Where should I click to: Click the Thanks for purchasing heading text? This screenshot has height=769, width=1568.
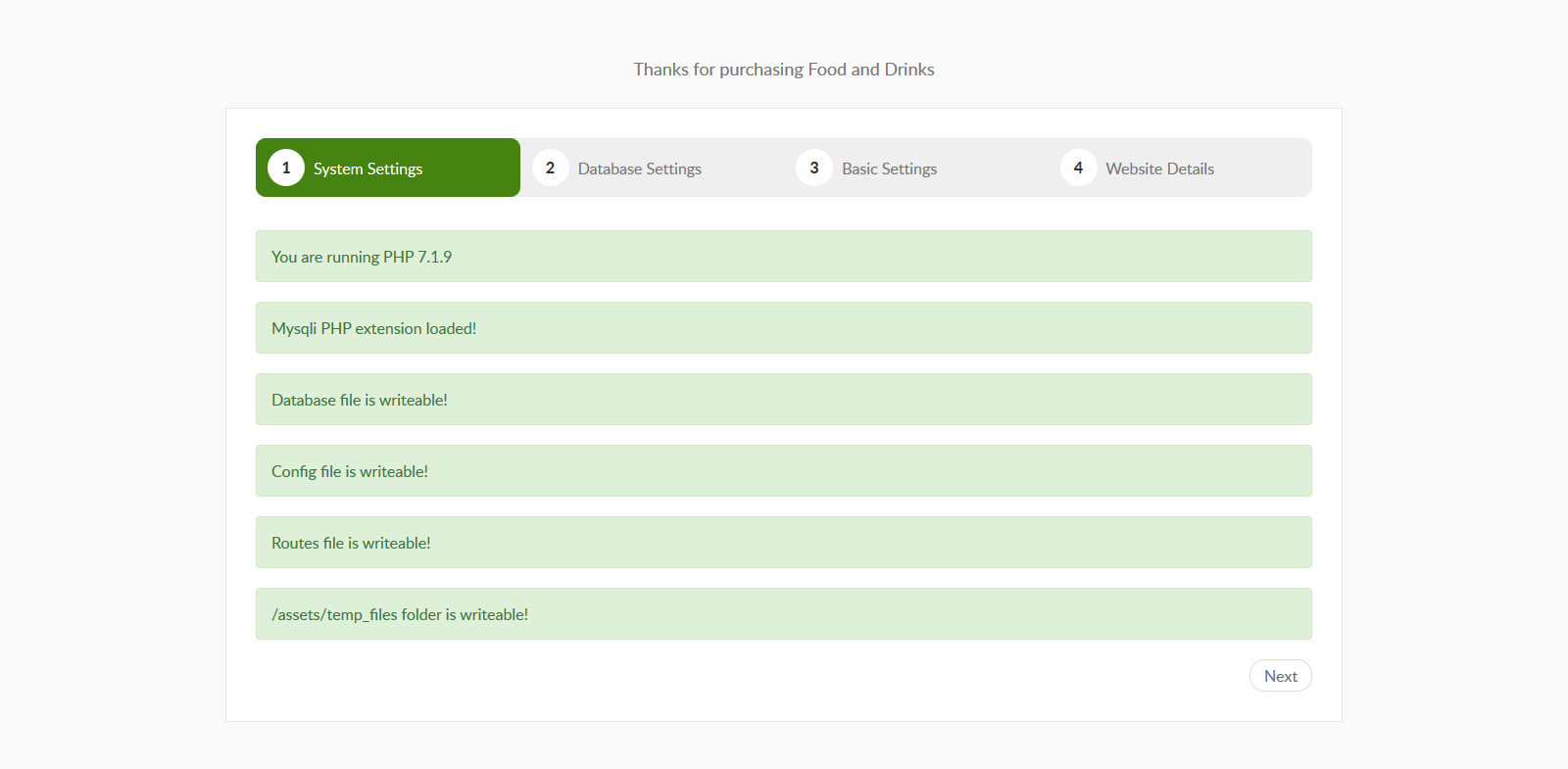[x=784, y=70]
